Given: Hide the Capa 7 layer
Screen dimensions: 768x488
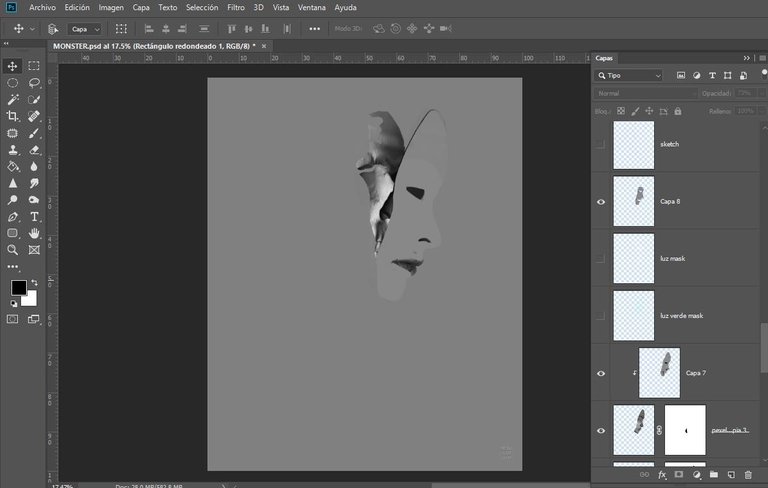Looking at the screenshot, I should click(601, 373).
